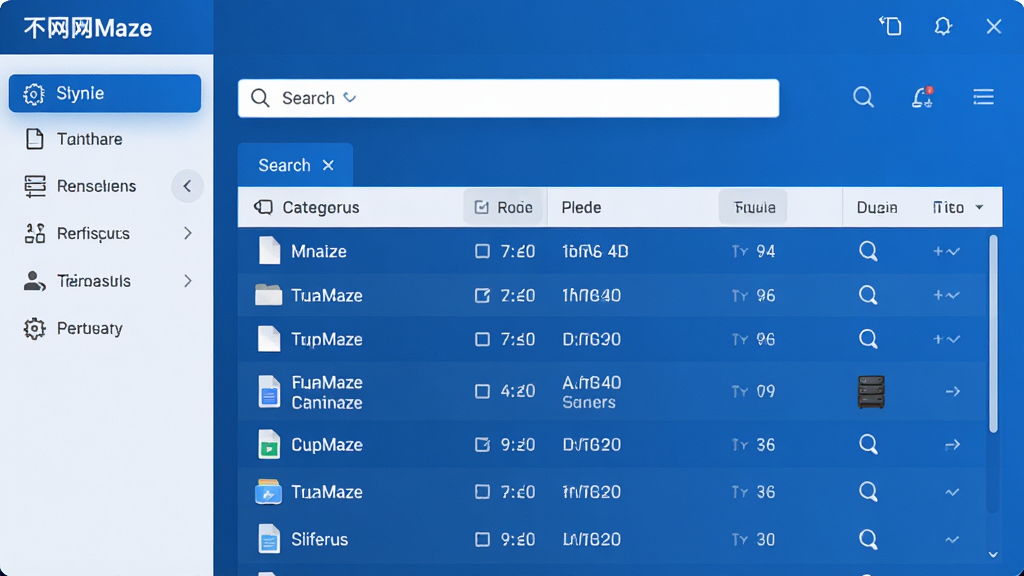Viewport: 1024px width, 576px height.
Task: Check the box in Mnaize row
Action: click(x=482, y=251)
